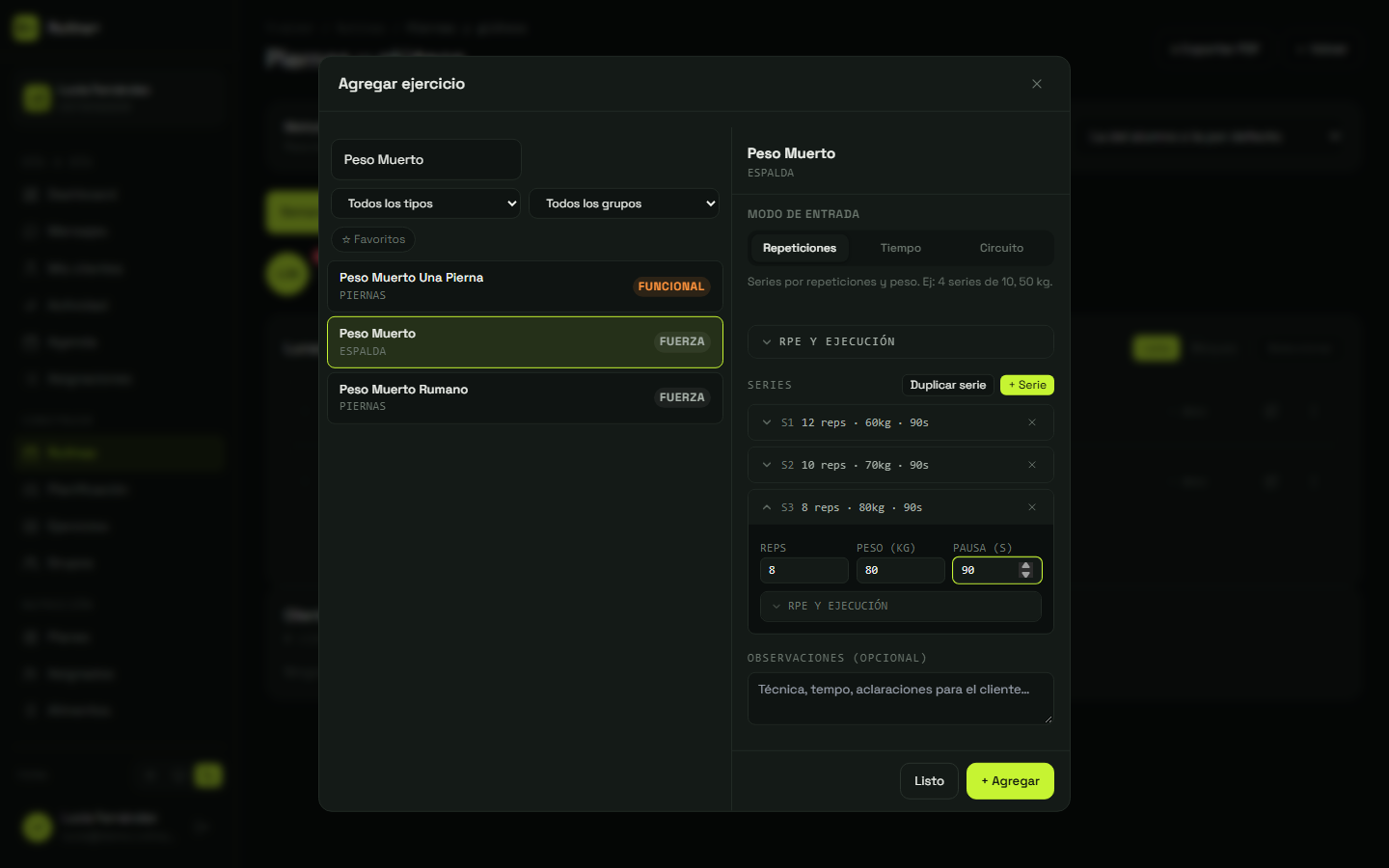Remove series S2 with its X icon

(1032, 465)
